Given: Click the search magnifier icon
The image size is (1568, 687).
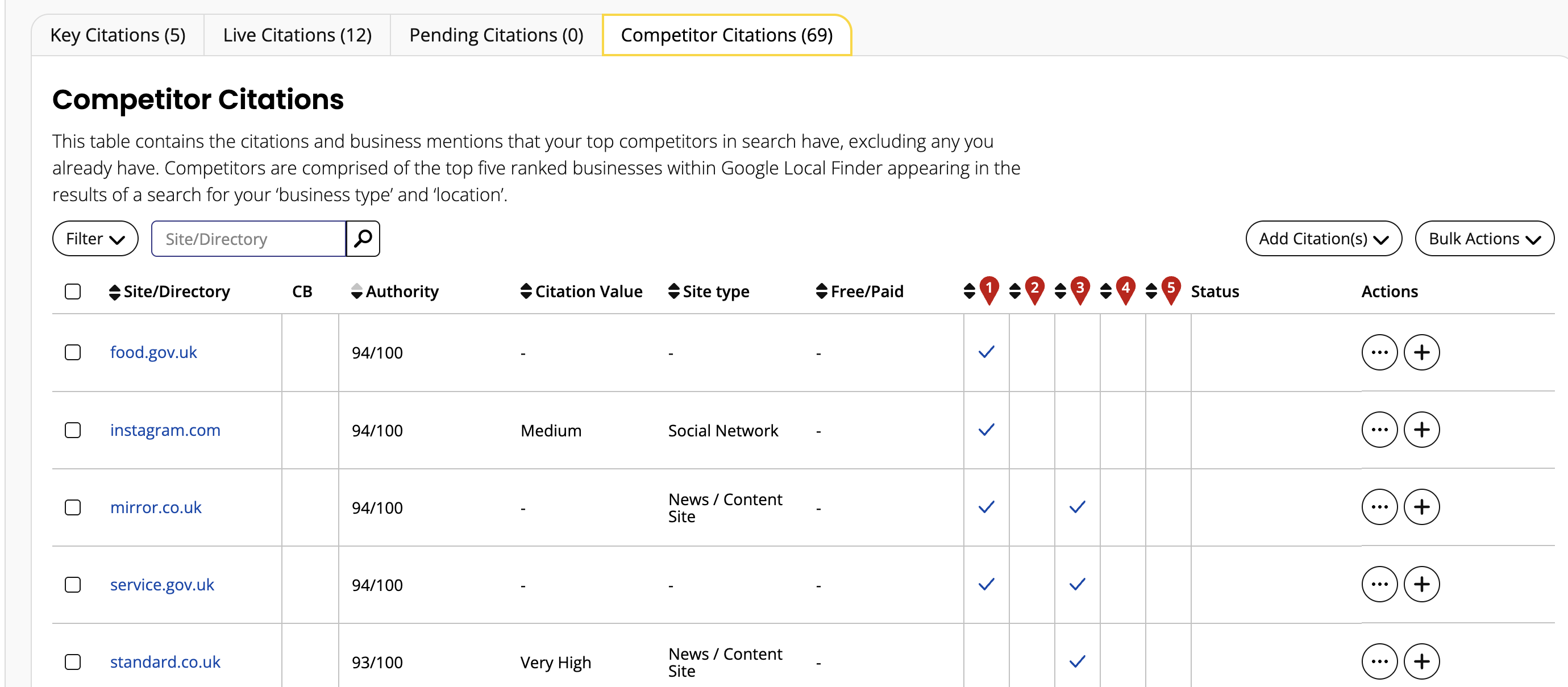Looking at the screenshot, I should tap(363, 239).
